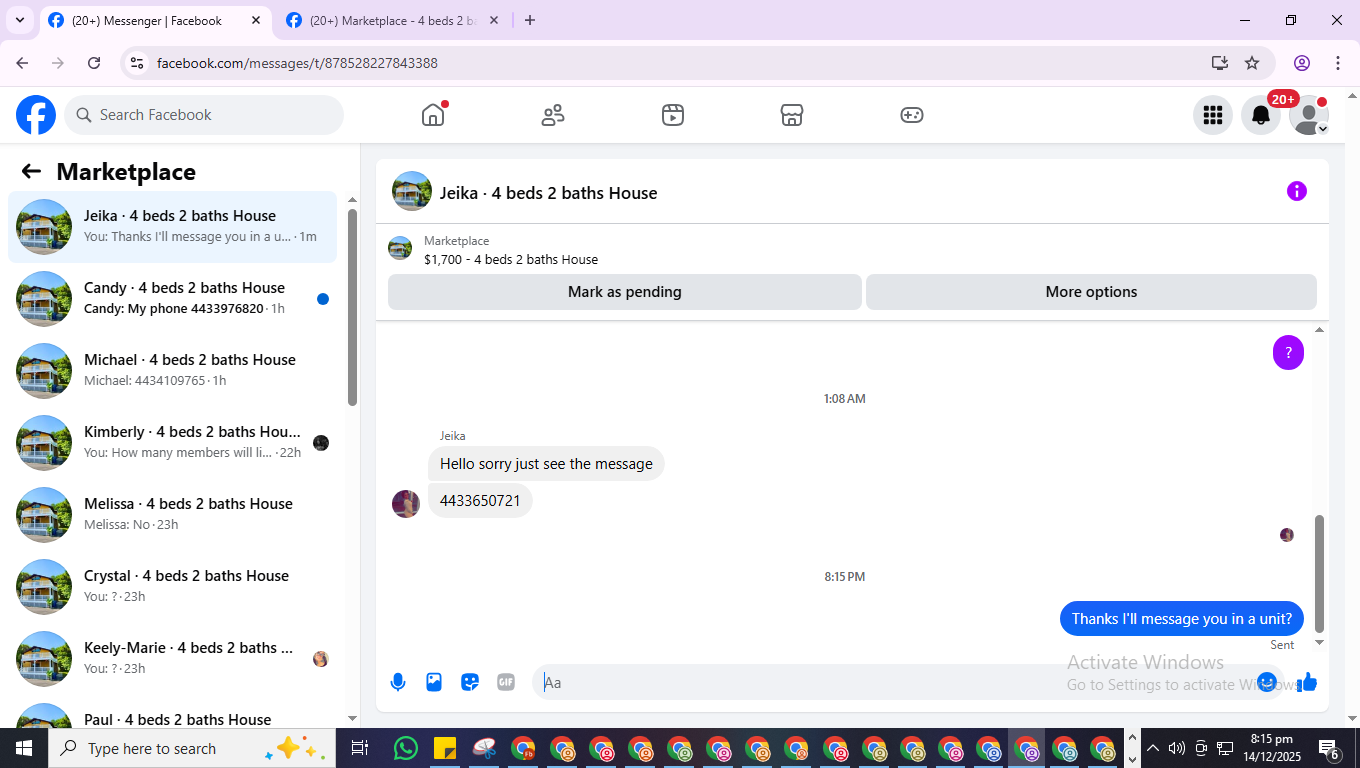
Task: Click the conversation list scrollbar
Action: point(352,306)
